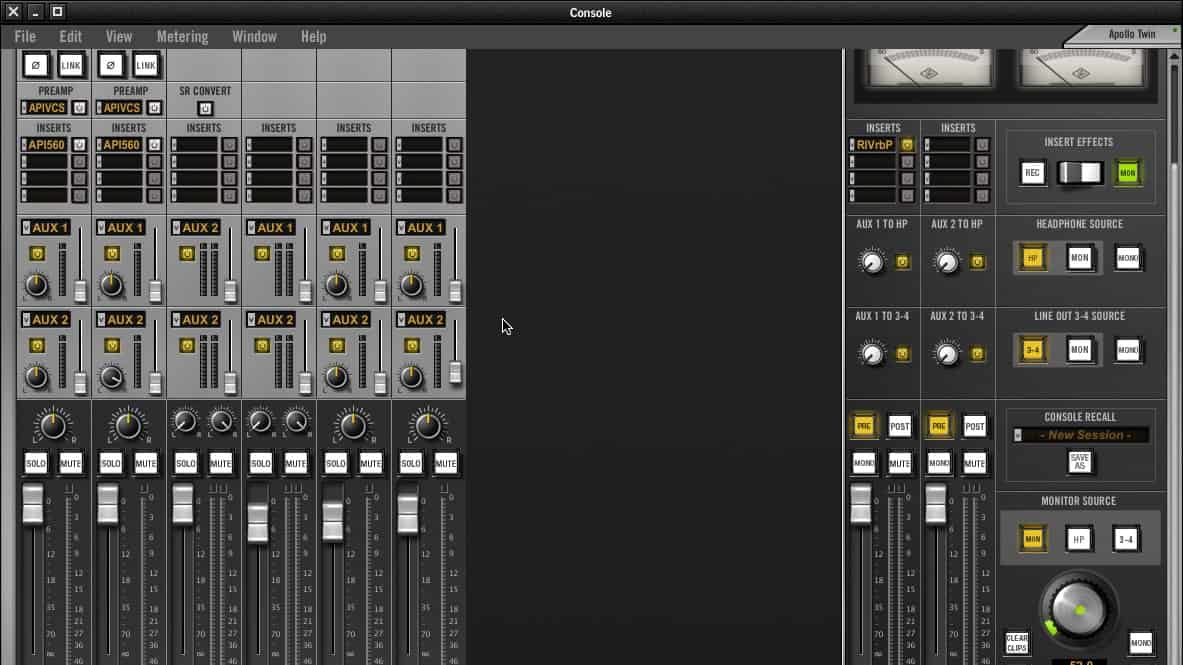1183x665 pixels.
Task: Click the SAVE AS button
Action: coord(1080,462)
